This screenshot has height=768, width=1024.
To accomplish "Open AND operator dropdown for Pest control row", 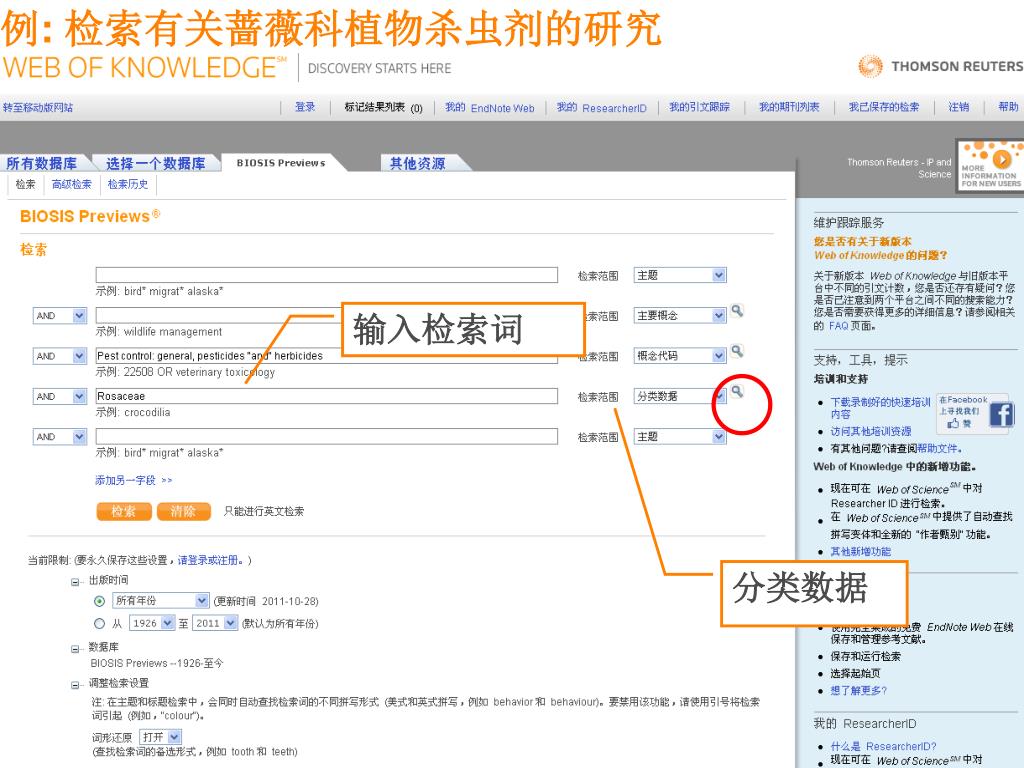I will click(59, 356).
